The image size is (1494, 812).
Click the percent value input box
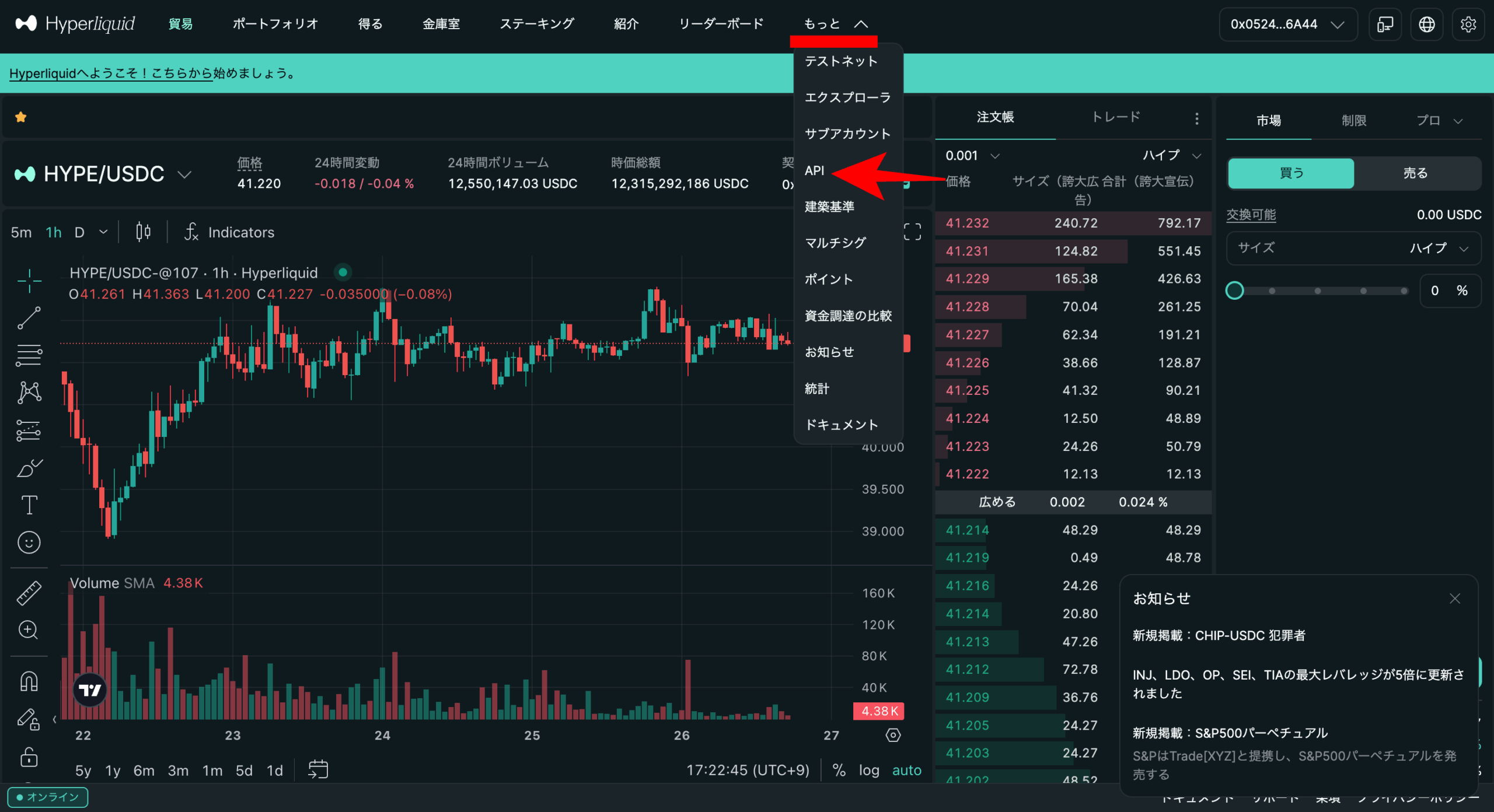(x=1450, y=290)
